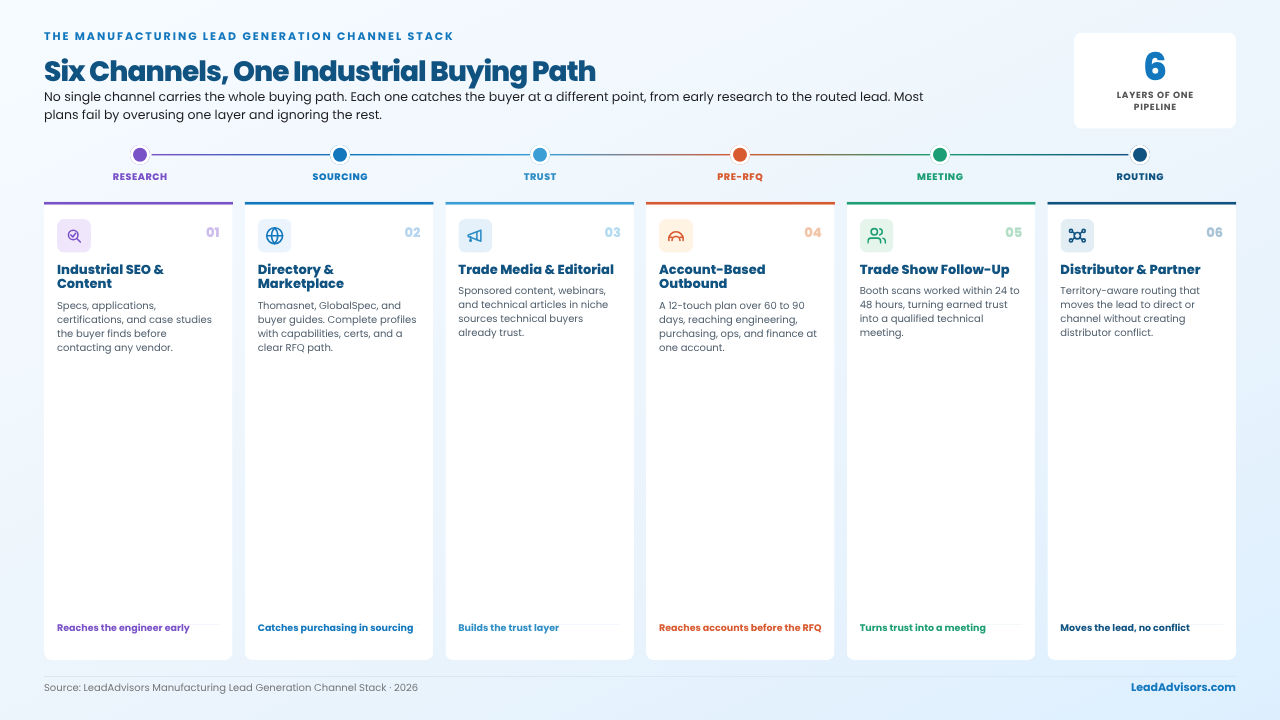
Task: Click card number 01
Action: [x=213, y=232]
